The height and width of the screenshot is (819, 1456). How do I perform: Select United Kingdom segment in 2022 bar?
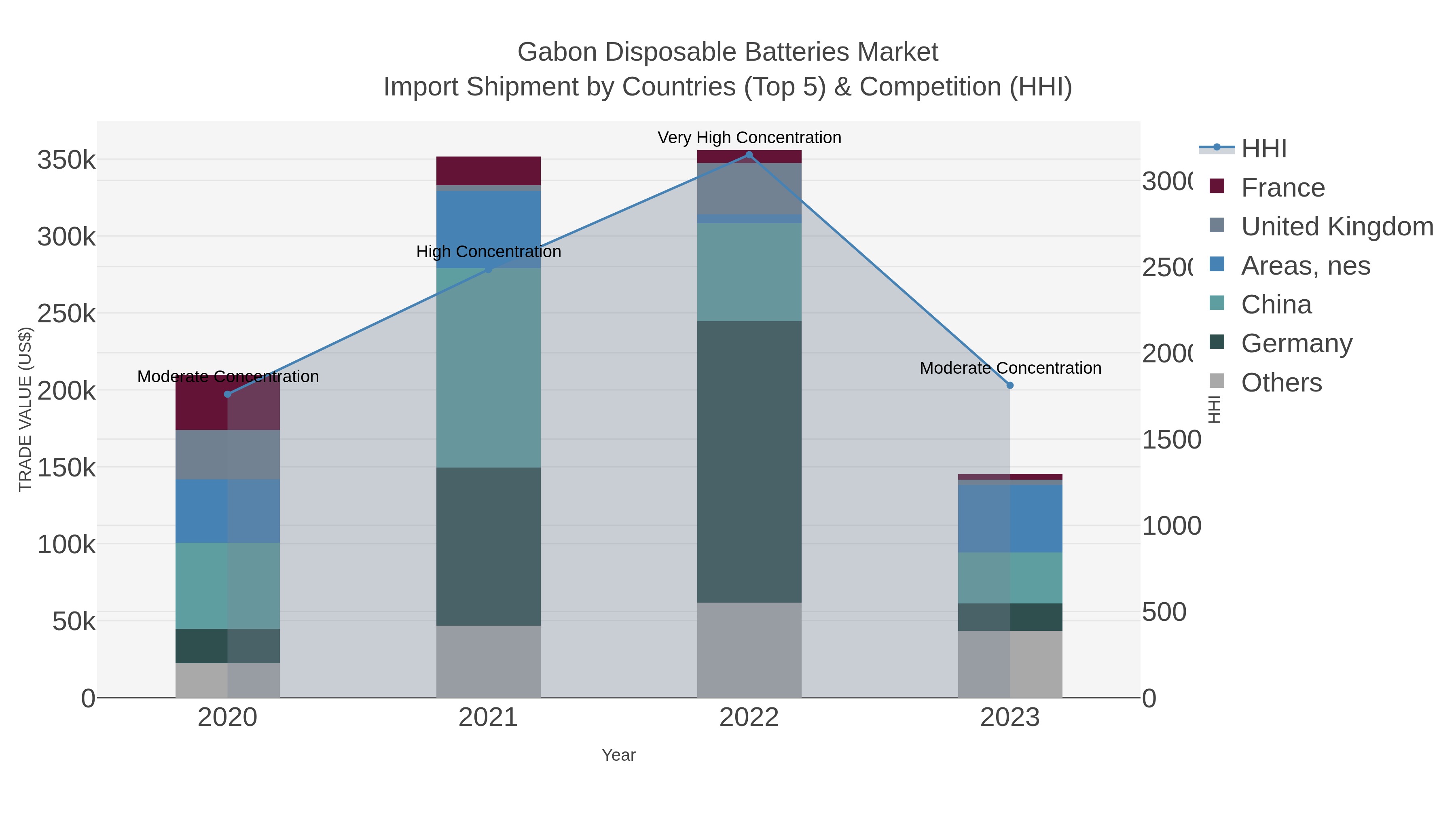point(749,189)
